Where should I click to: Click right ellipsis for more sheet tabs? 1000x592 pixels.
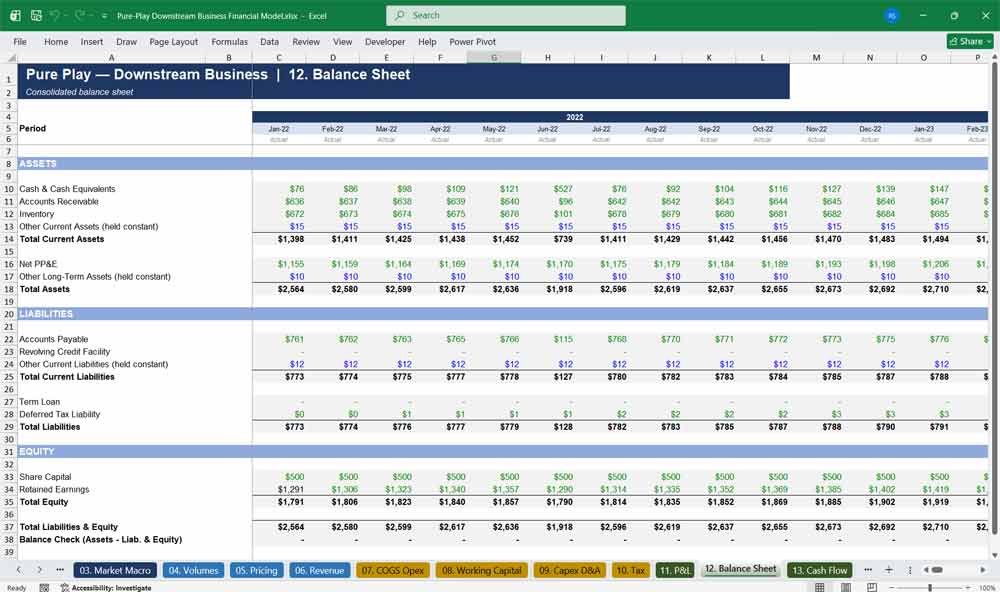coord(868,570)
